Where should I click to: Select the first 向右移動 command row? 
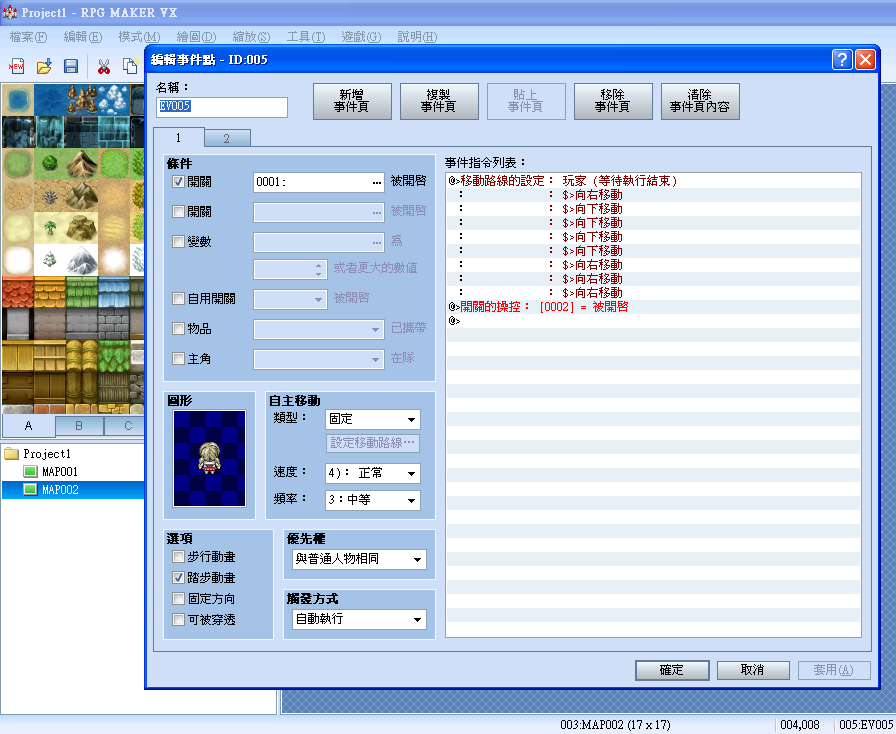point(654,195)
